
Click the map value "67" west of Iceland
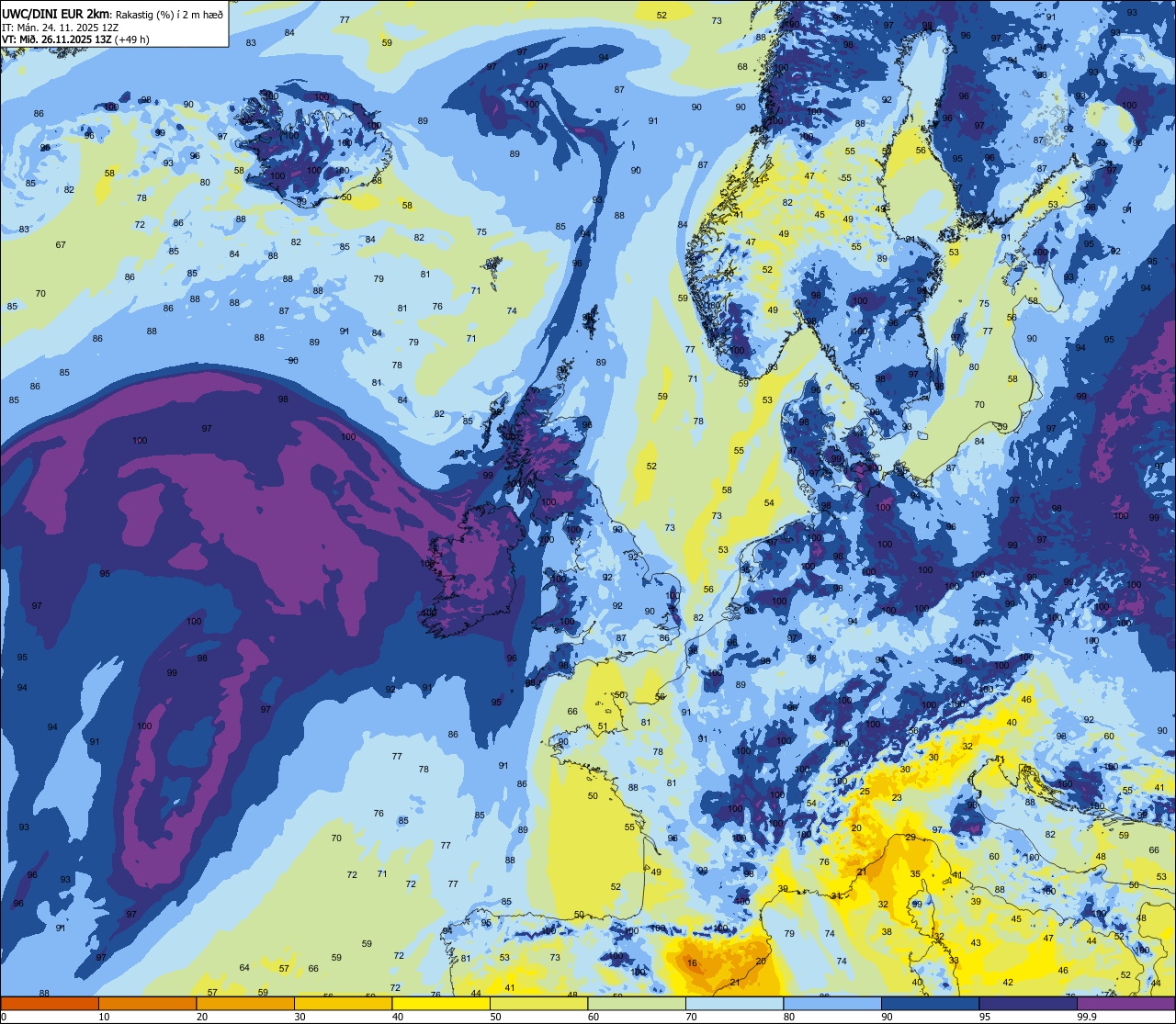click(x=61, y=244)
